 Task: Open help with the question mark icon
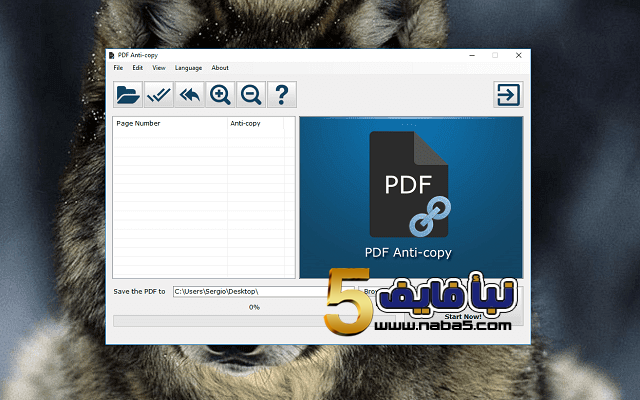[x=282, y=95]
